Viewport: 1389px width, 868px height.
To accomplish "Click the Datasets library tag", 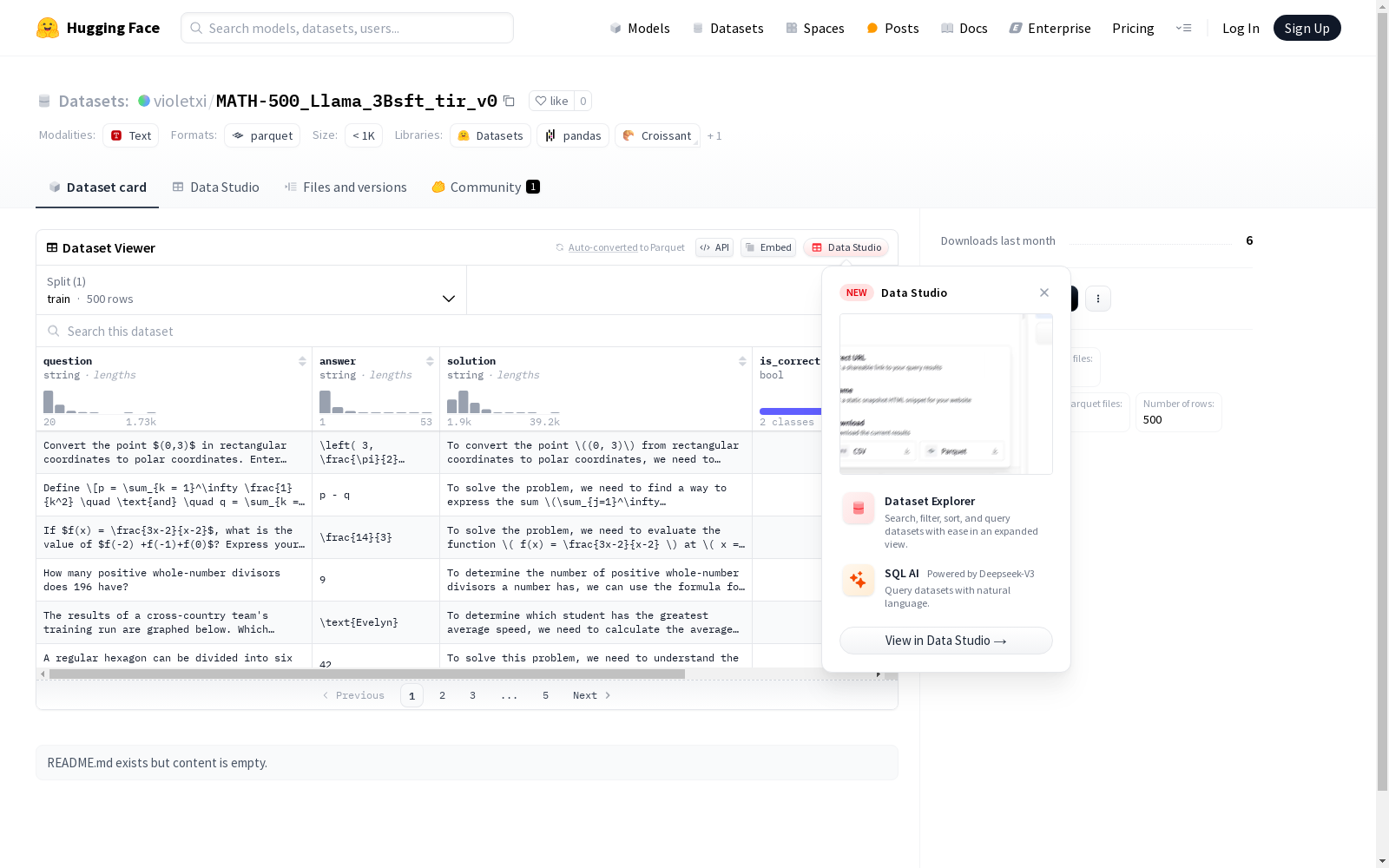I will pos(490,135).
